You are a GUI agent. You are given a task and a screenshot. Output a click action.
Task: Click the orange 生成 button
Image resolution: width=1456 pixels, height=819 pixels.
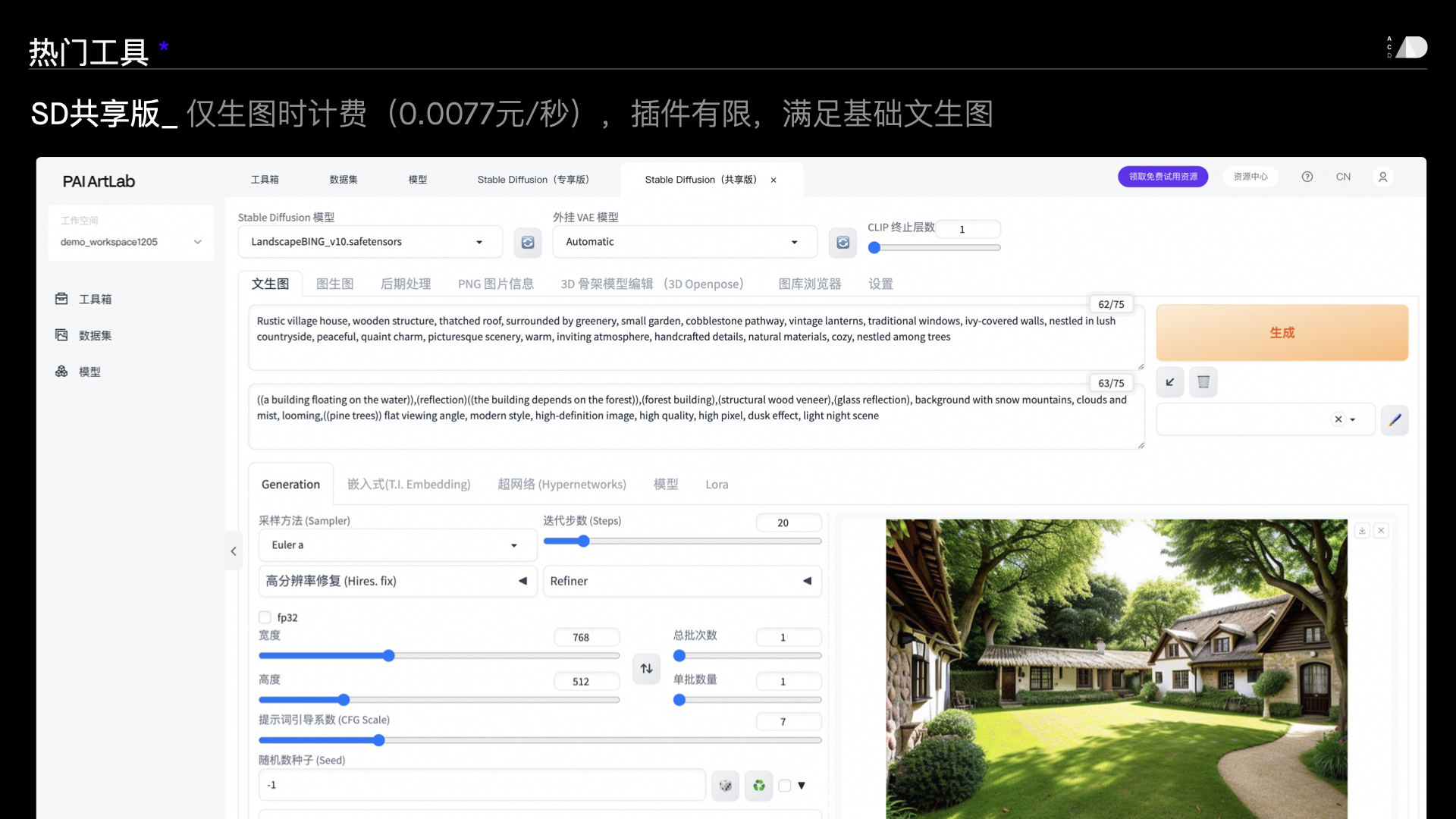[x=1282, y=333]
